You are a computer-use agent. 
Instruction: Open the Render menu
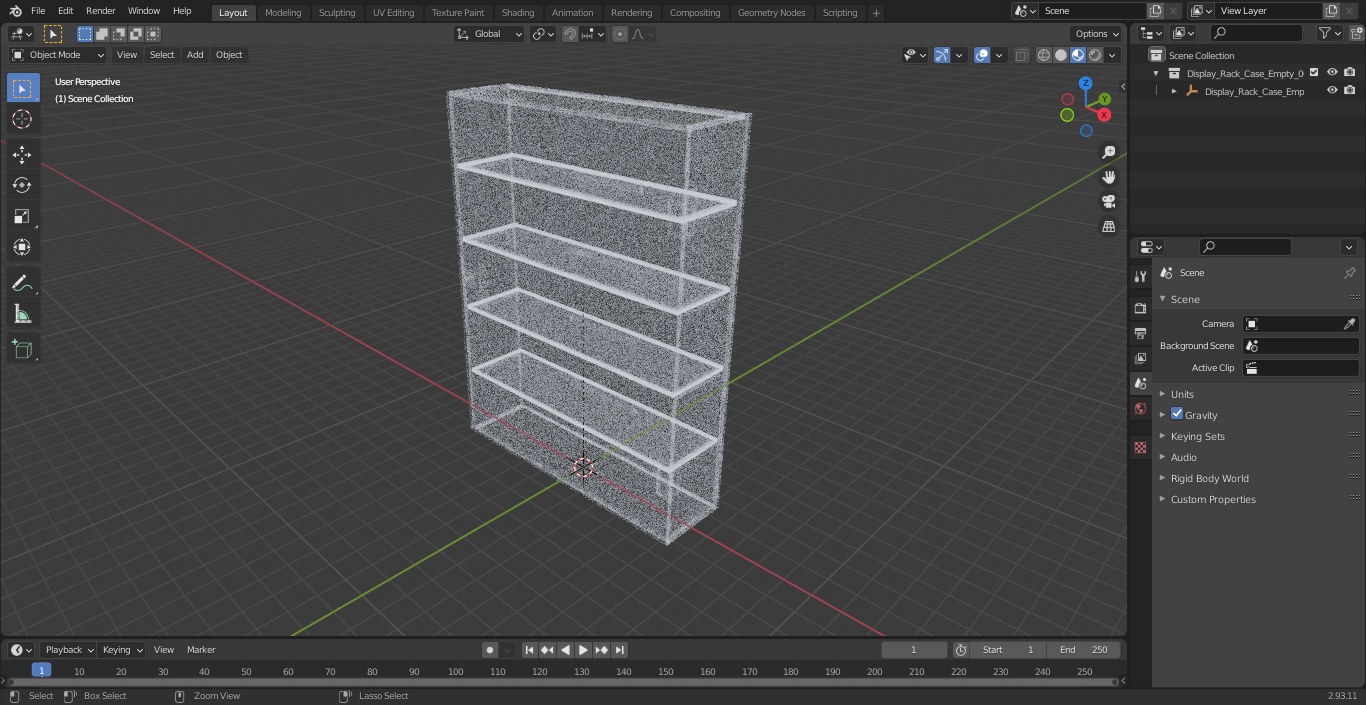[100, 11]
